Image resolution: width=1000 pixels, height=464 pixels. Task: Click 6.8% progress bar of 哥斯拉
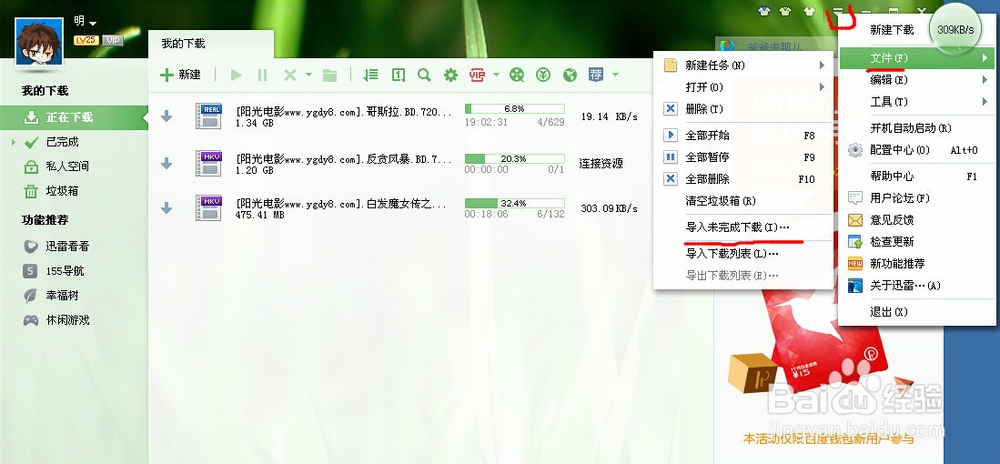515,108
